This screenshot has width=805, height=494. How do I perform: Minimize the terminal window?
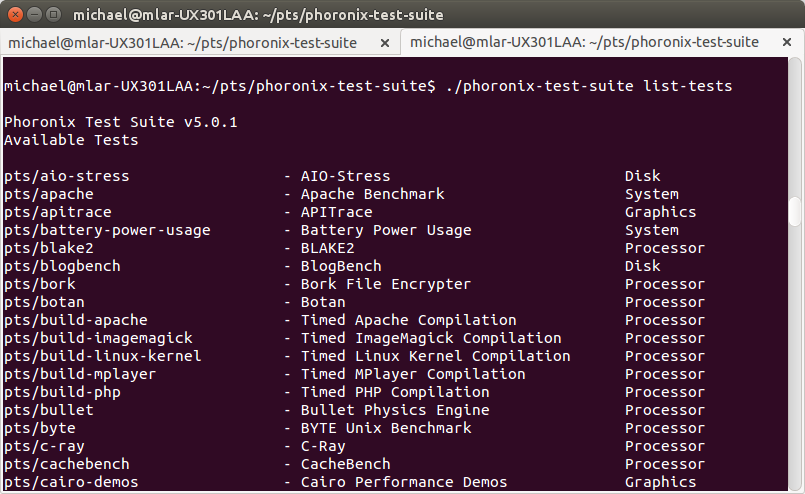click(34, 14)
